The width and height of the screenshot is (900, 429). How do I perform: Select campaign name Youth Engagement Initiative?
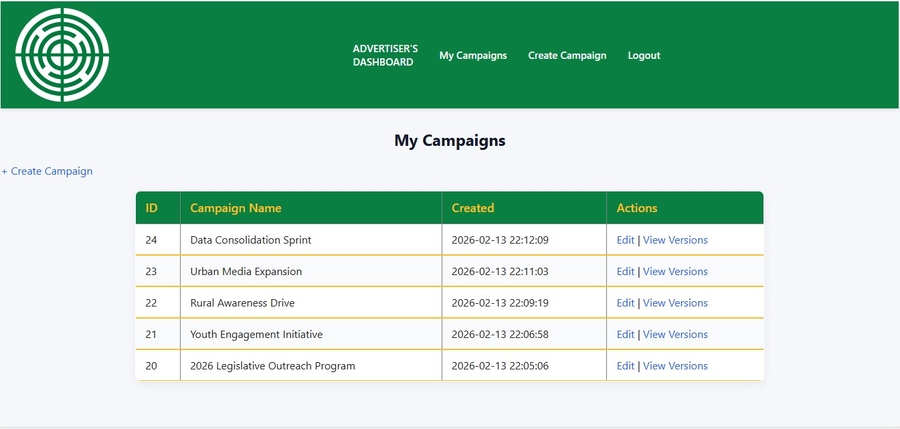[257, 334]
